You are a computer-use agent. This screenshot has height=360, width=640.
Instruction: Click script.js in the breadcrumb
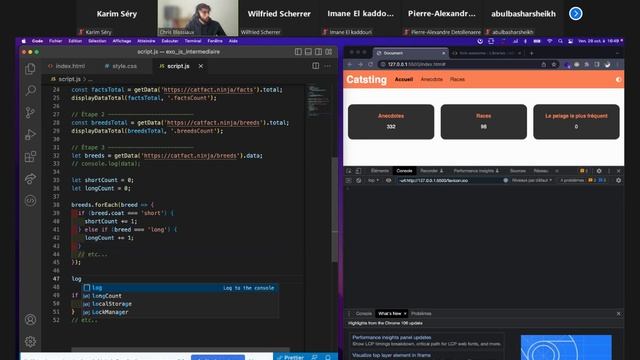(69, 79)
